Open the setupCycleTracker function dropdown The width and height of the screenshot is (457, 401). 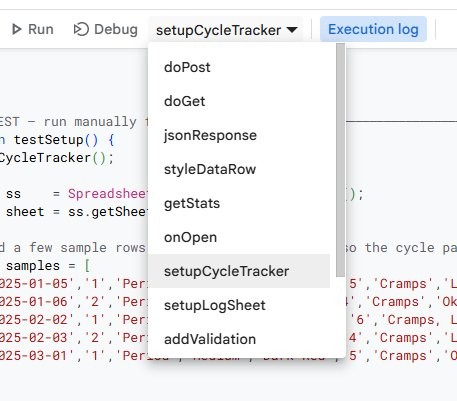[226, 30]
